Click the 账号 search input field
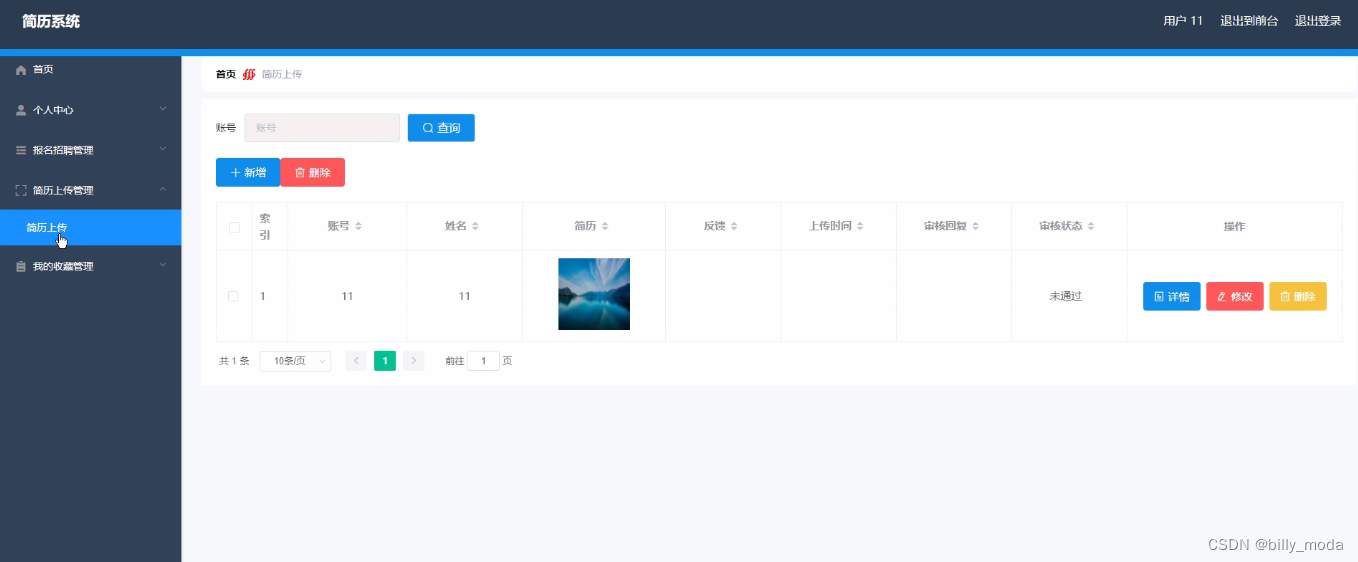Screen dimensions: 1358x562 (322, 128)
